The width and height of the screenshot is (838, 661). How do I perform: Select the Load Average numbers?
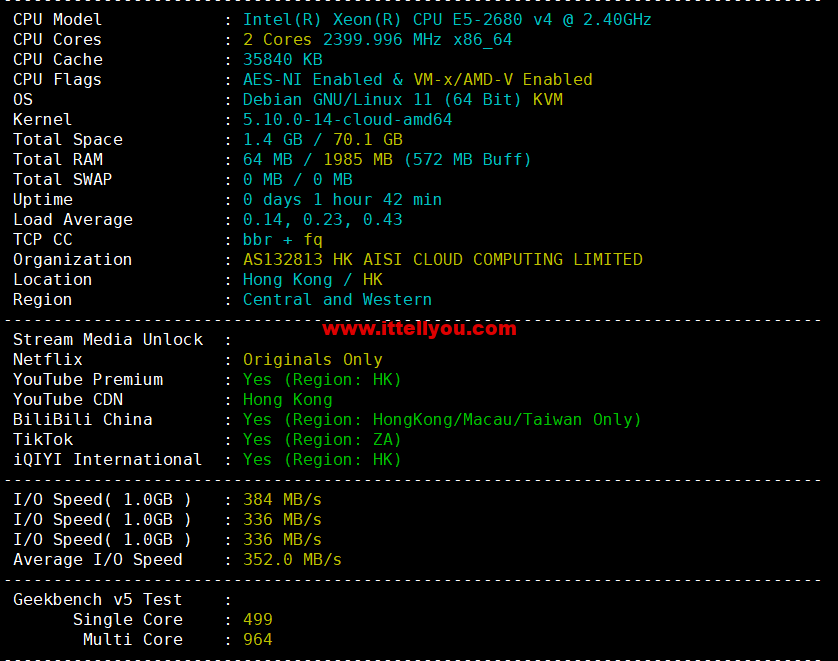[322, 220]
